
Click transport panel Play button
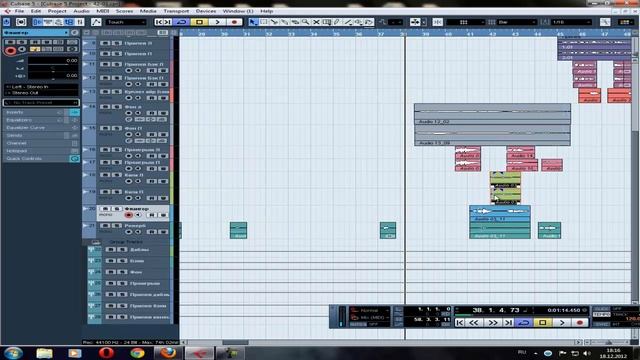point(562,323)
